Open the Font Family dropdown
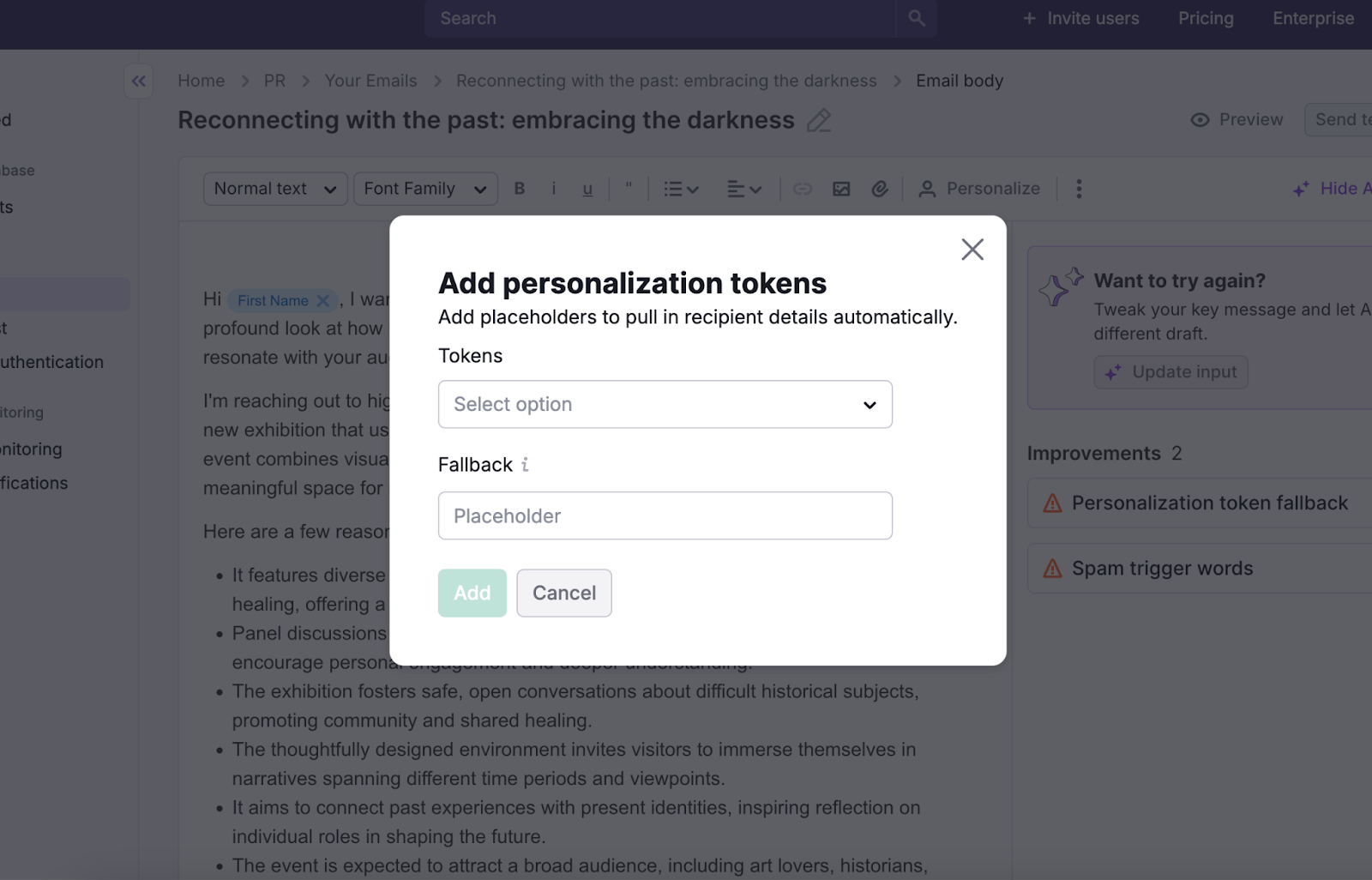This screenshot has width=1372, height=880. (424, 189)
